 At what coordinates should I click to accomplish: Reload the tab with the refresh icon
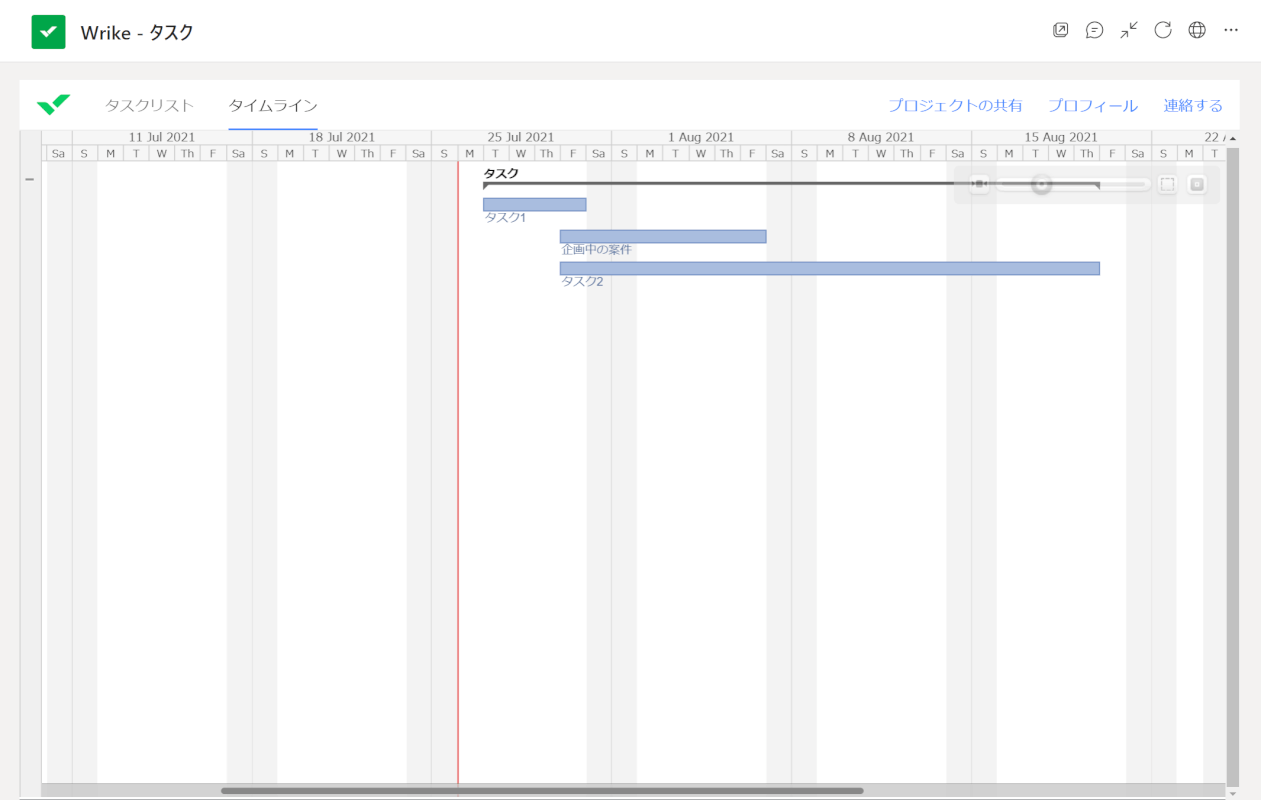click(x=1163, y=30)
